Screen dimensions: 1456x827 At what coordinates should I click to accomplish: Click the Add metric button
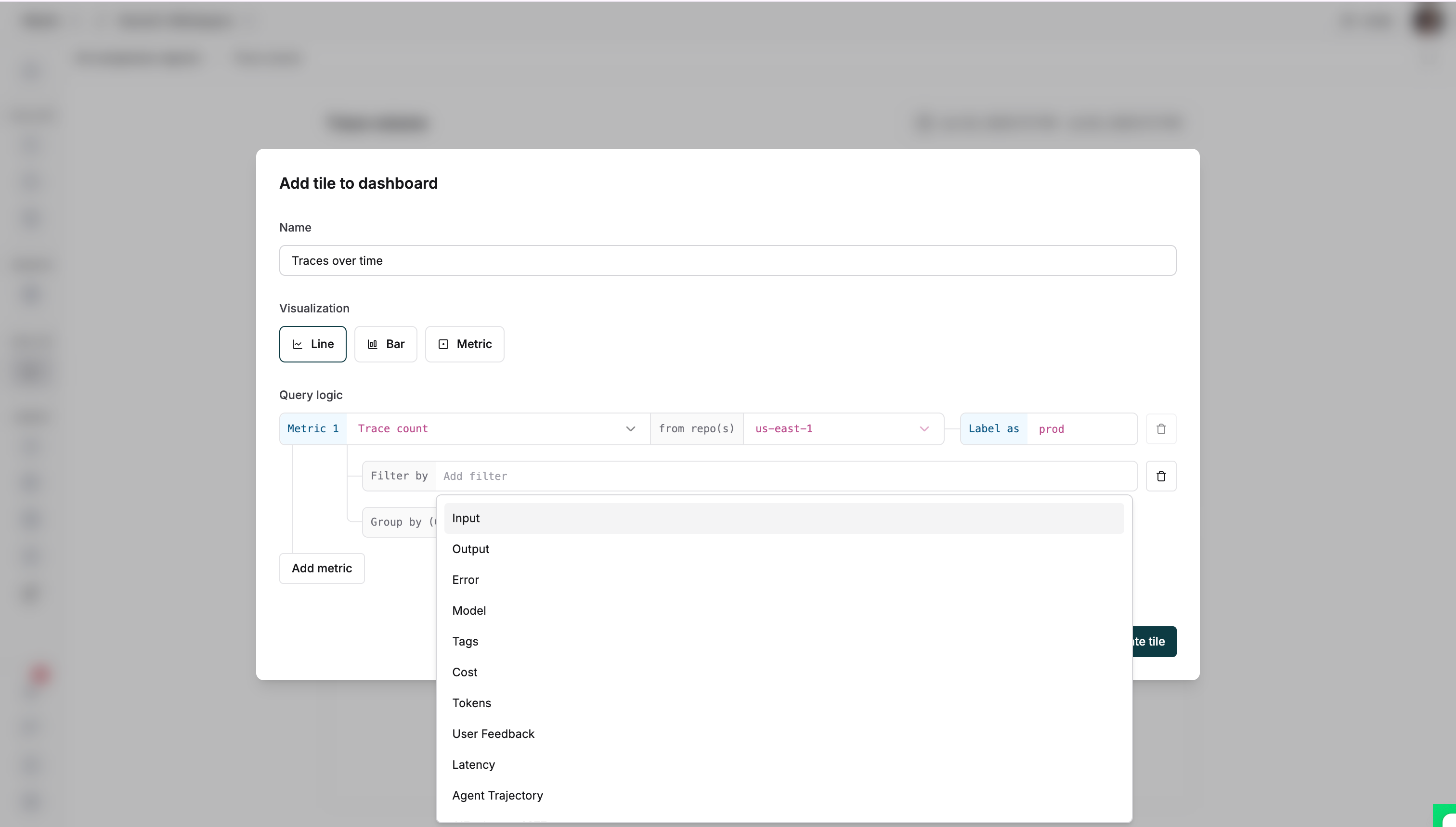tap(322, 568)
